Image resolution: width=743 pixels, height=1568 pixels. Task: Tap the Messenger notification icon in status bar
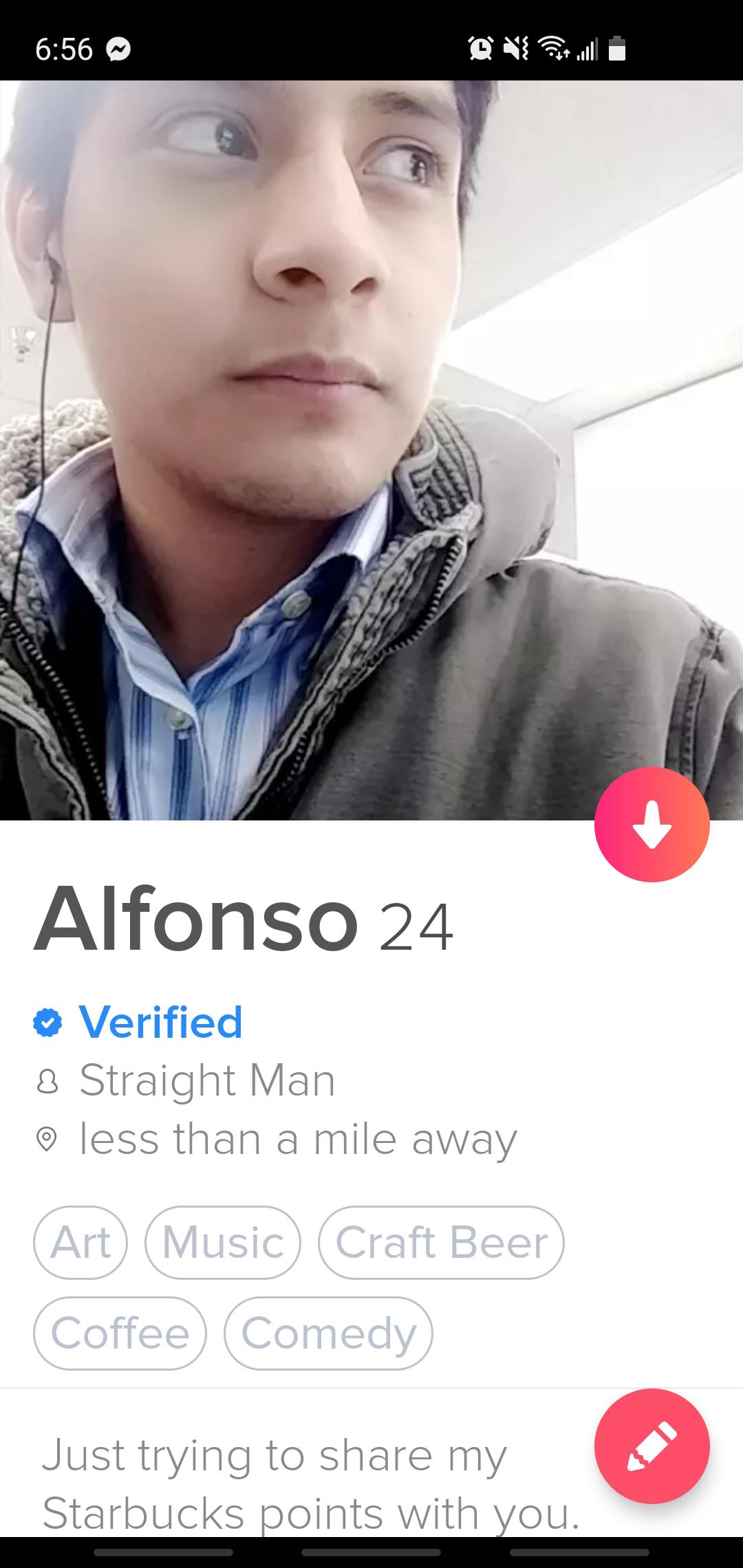(119, 50)
